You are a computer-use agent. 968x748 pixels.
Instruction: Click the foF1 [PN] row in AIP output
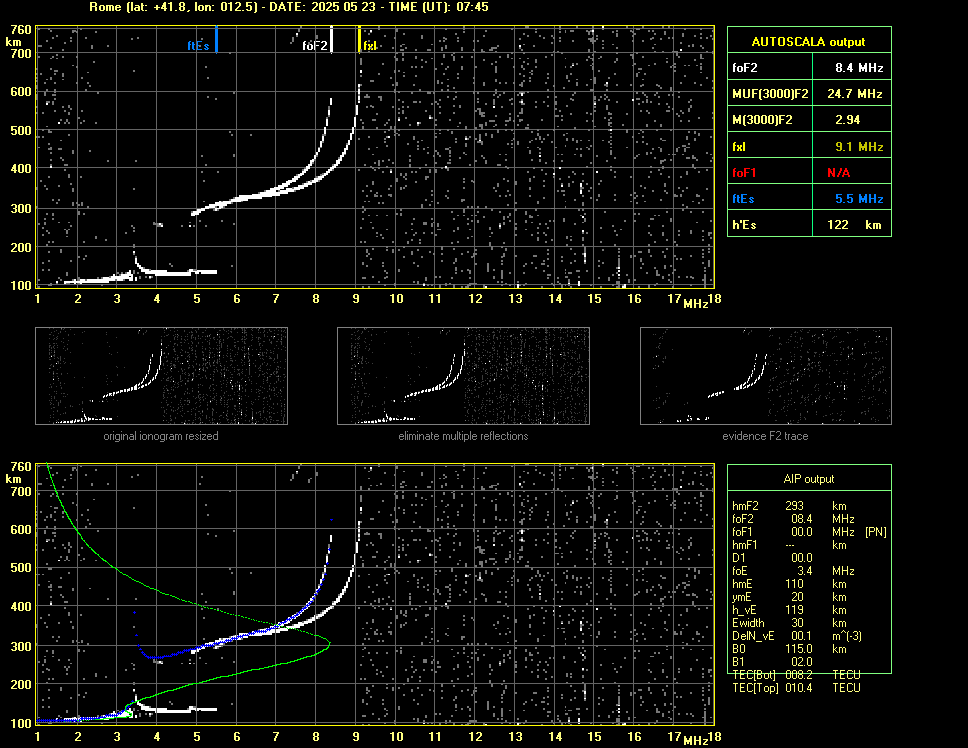coord(809,532)
